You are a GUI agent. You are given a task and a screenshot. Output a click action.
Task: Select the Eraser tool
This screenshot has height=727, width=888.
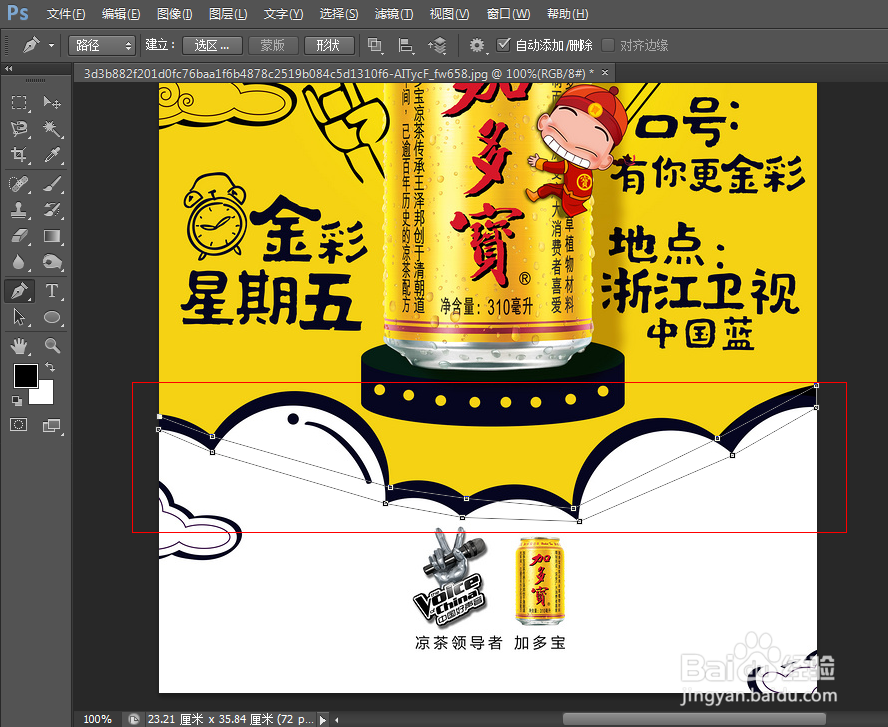pyautogui.click(x=19, y=236)
